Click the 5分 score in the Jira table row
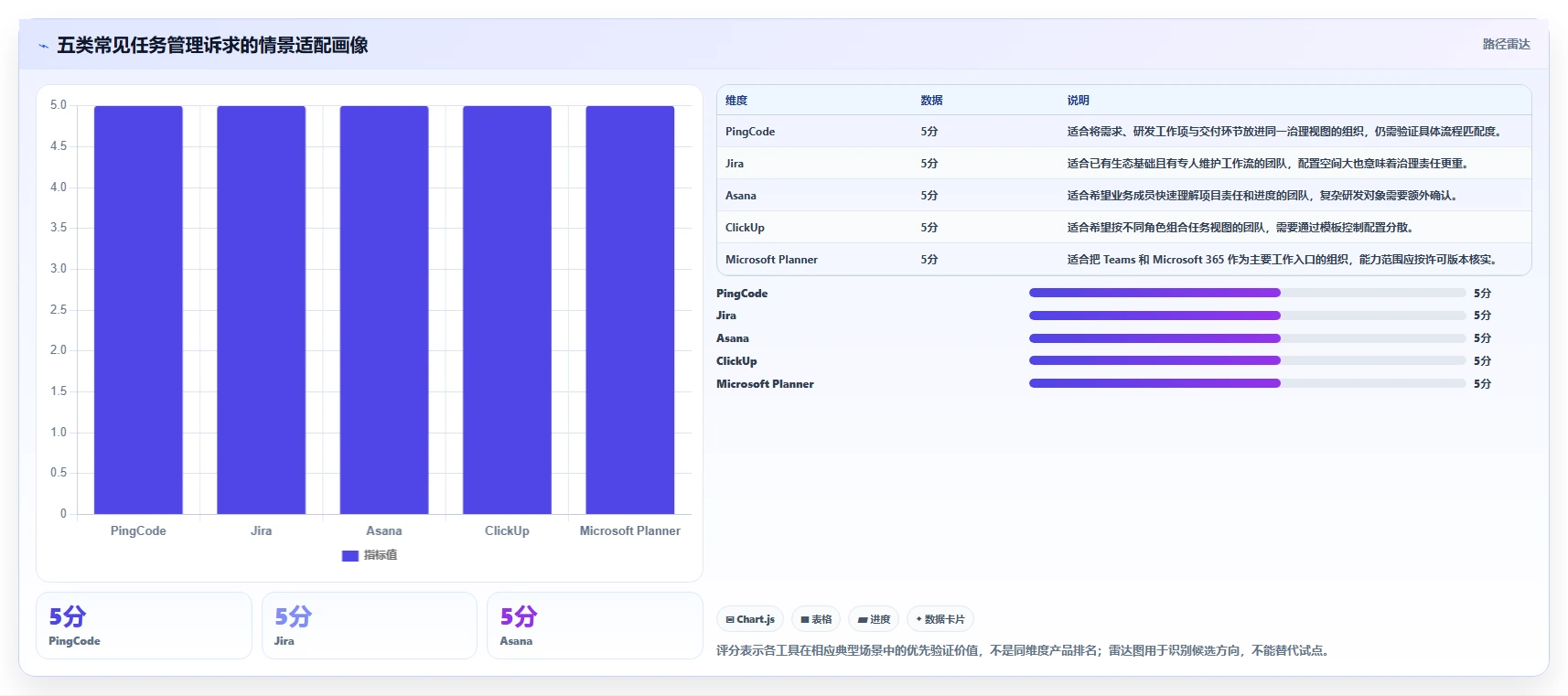This screenshot has width=1568, height=696. click(x=929, y=164)
